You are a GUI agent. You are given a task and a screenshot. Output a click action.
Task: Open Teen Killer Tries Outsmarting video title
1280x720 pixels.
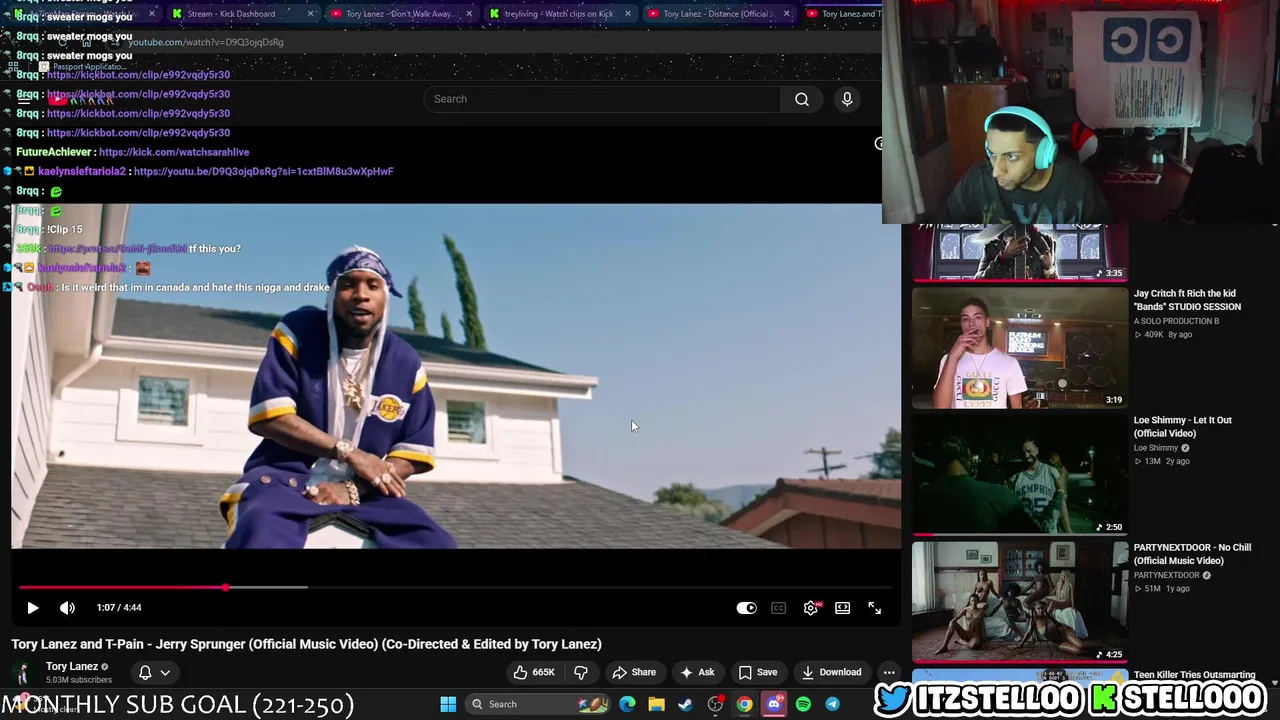click(1194, 675)
